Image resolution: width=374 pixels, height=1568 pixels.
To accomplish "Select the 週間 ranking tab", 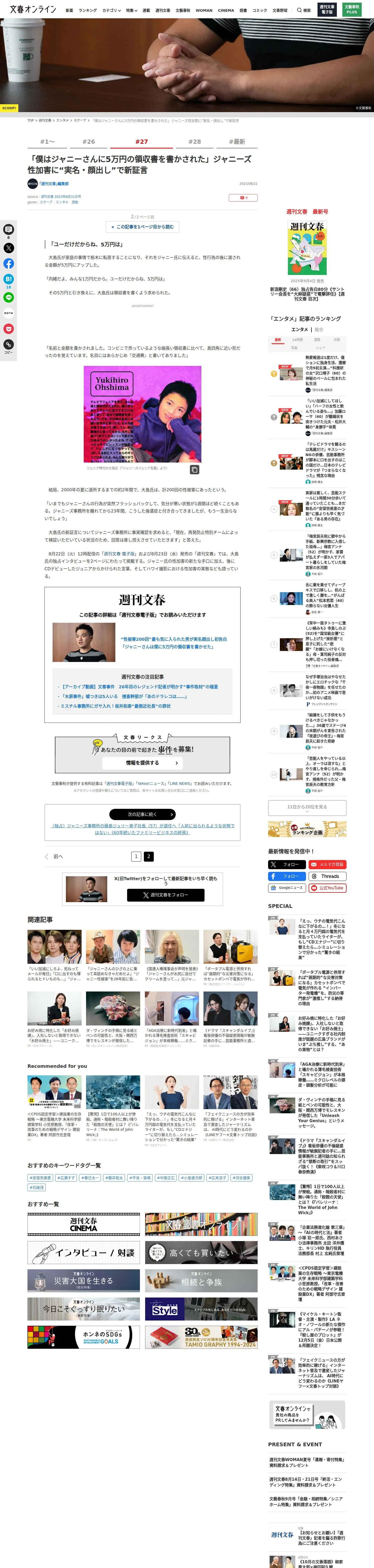I will [317, 340].
